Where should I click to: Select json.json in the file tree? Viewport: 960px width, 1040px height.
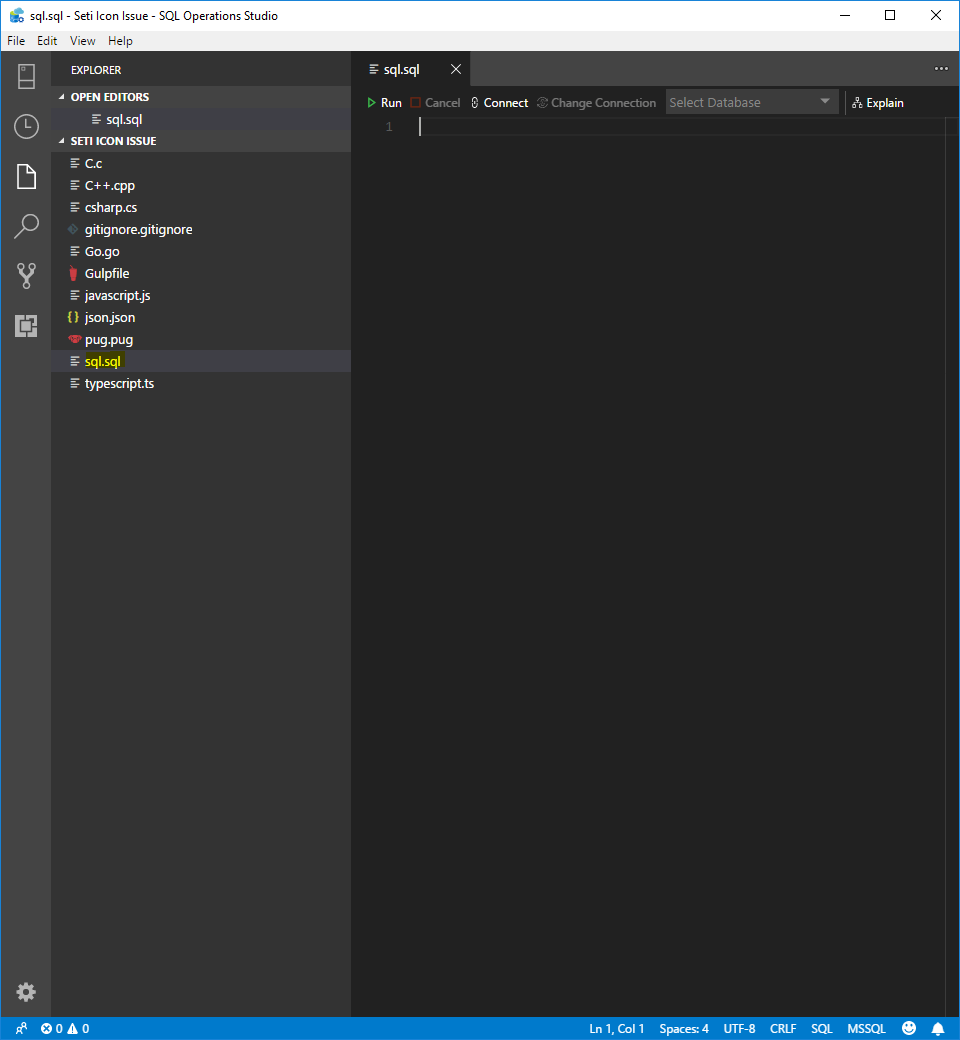pos(108,317)
